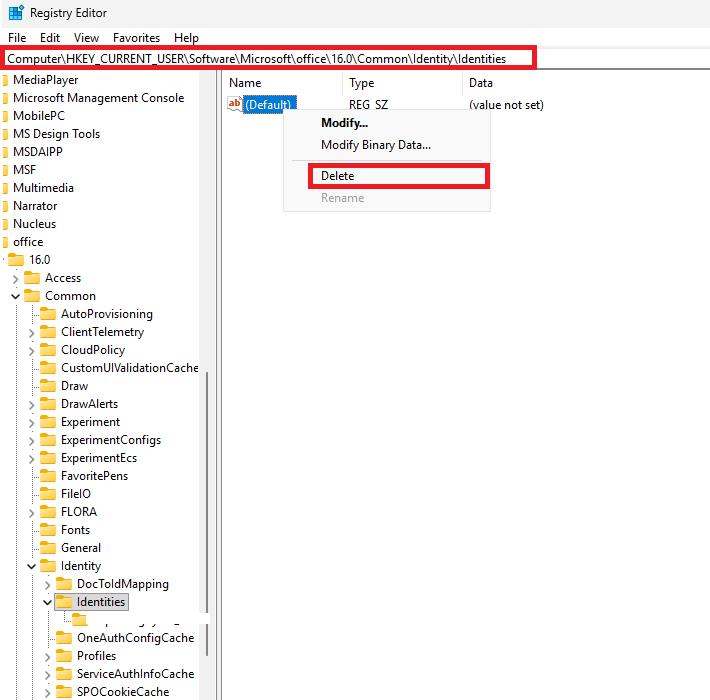Expand the ExperimentEcs key

31,459
